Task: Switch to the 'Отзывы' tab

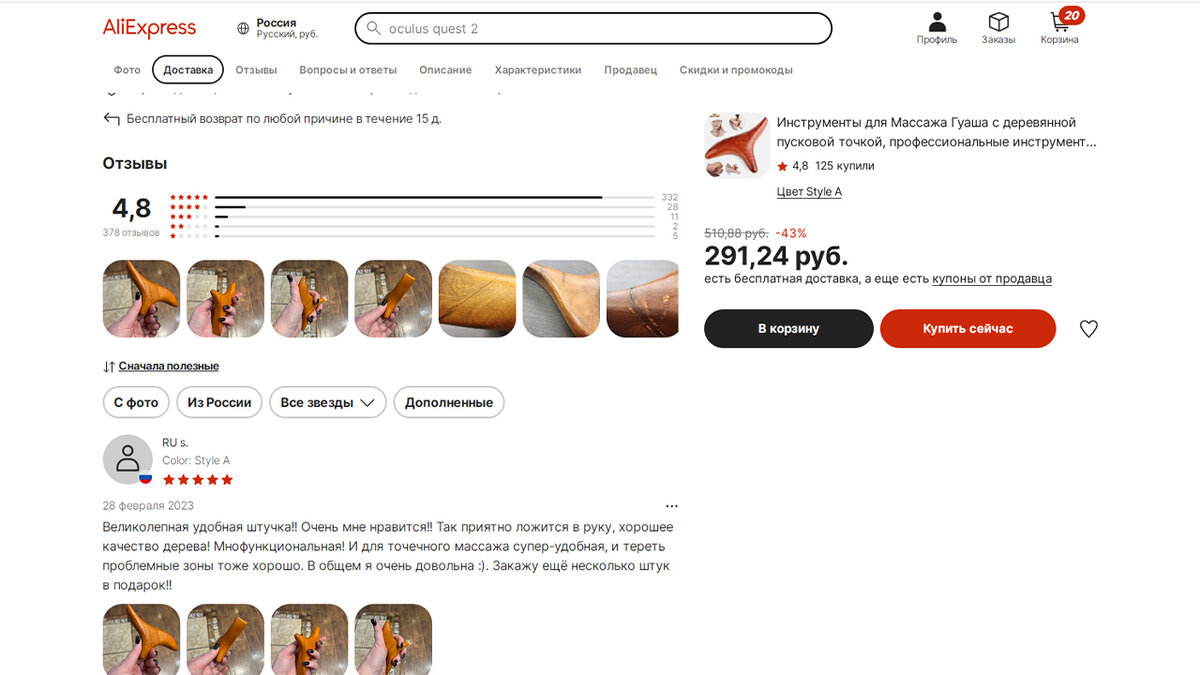Action: [x=256, y=70]
